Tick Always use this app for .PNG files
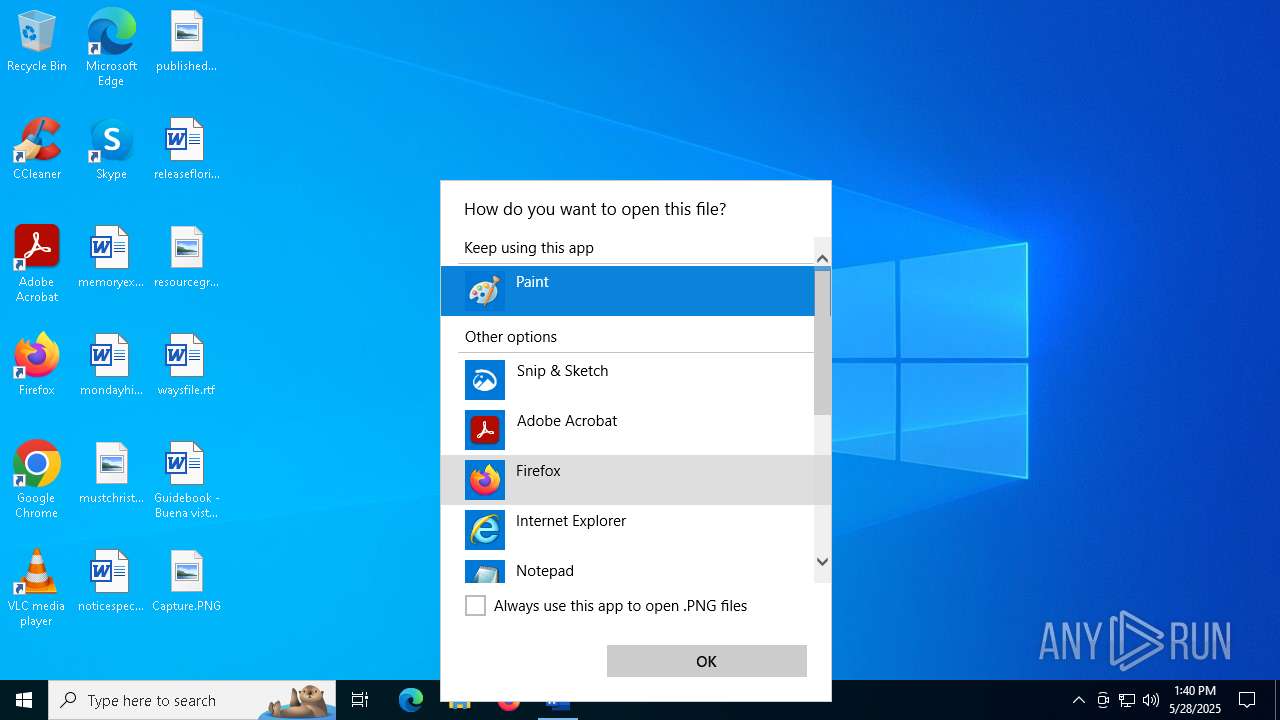The width and height of the screenshot is (1280, 720). point(476,606)
